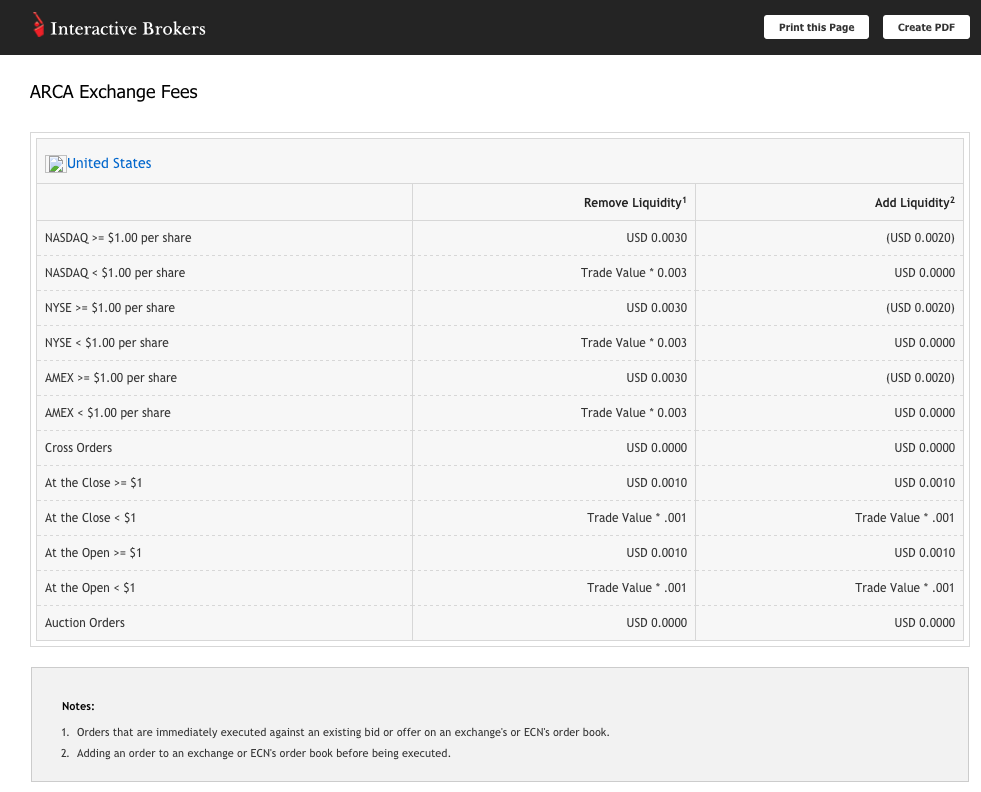981x792 pixels.
Task: Click the ARCA Exchange Fees page heading
Action: [114, 92]
